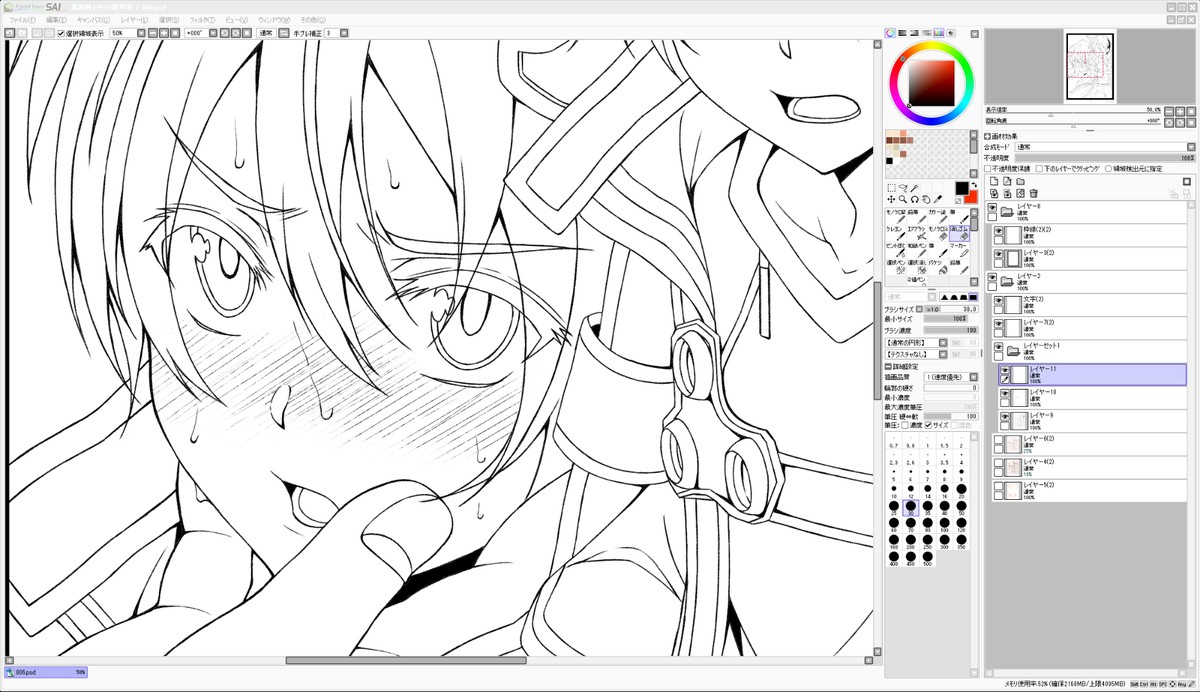
Task: Open the フィルタ menu
Action: click(x=202, y=20)
